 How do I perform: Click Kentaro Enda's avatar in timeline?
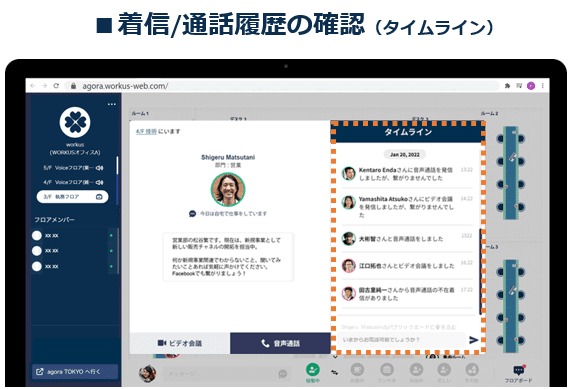(x=348, y=173)
